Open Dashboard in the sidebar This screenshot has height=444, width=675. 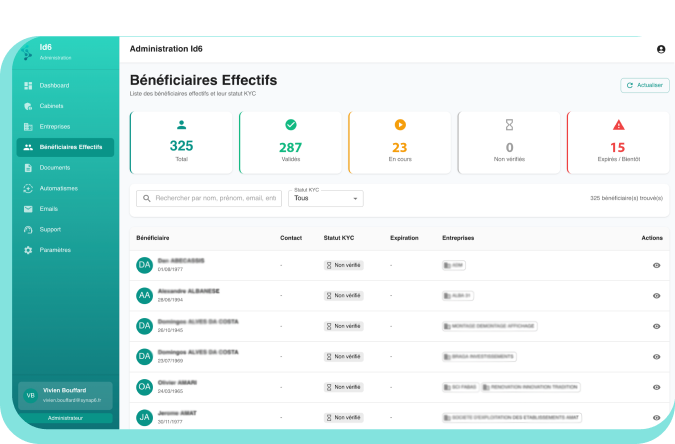(54, 85)
